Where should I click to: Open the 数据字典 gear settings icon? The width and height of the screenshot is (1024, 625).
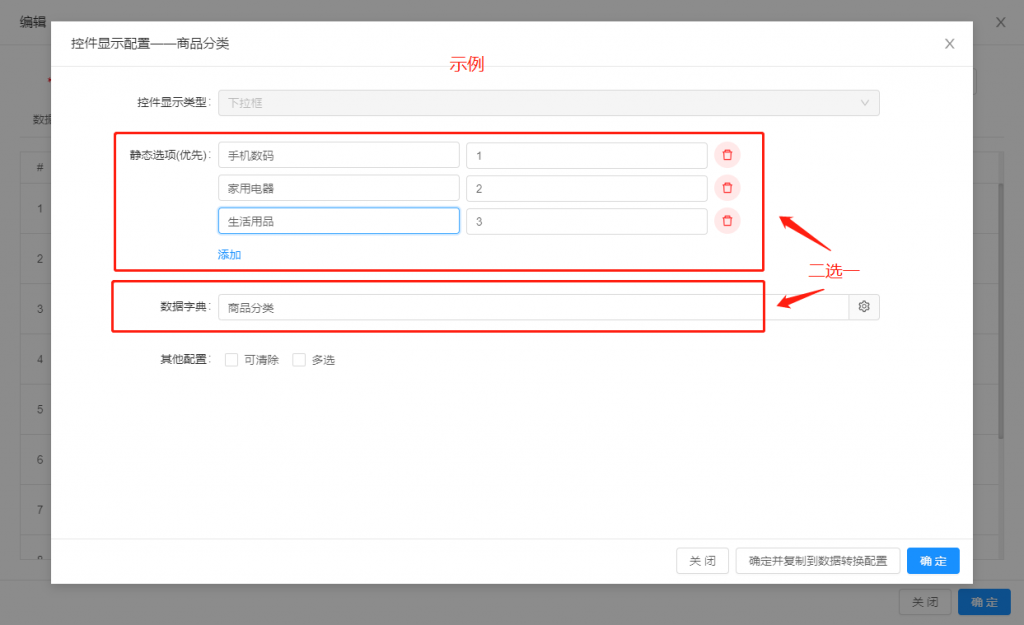pyautogui.click(x=864, y=307)
